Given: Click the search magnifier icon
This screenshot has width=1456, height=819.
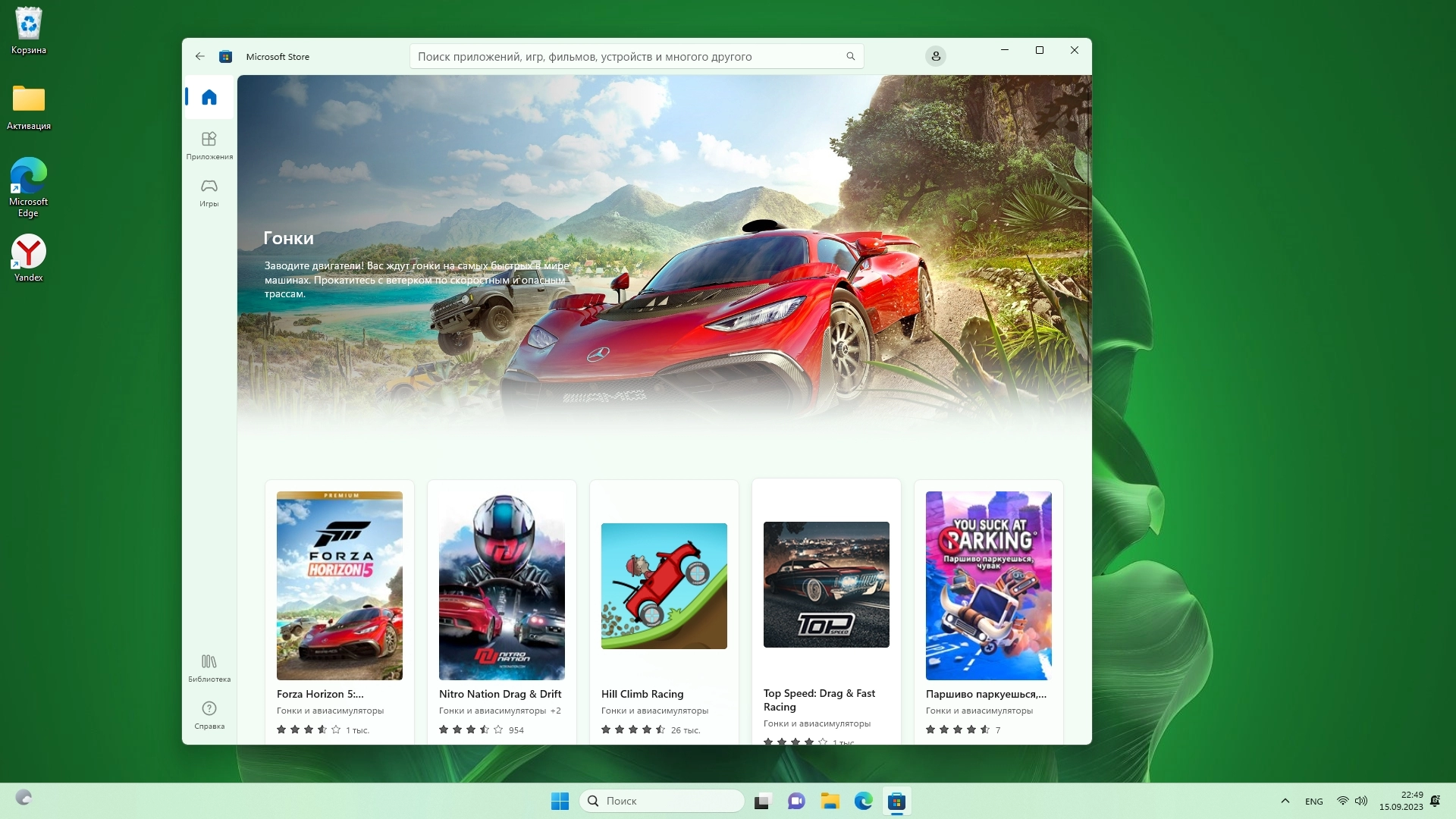Looking at the screenshot, I should coord(850,56).
